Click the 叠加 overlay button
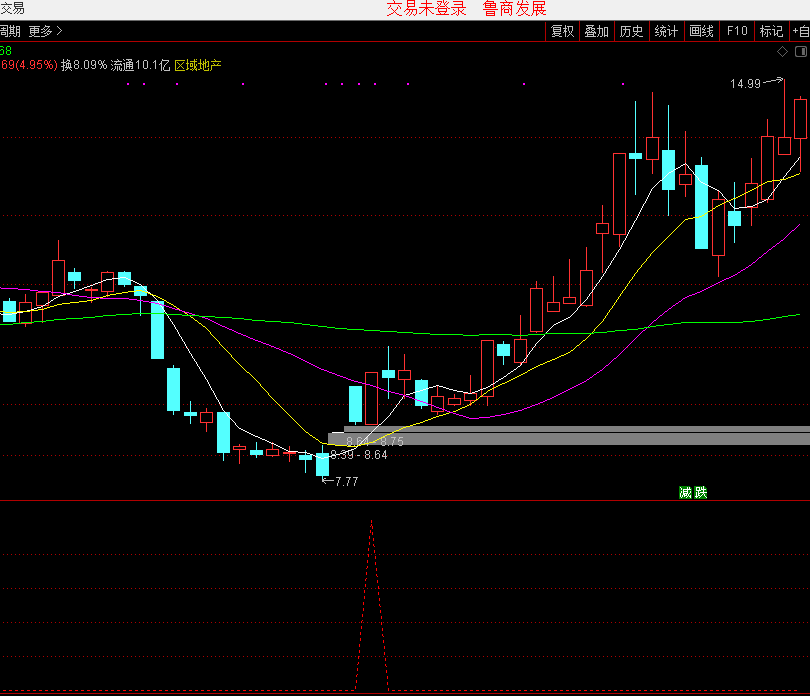This screenshot has width=810, height=696. 596,31
